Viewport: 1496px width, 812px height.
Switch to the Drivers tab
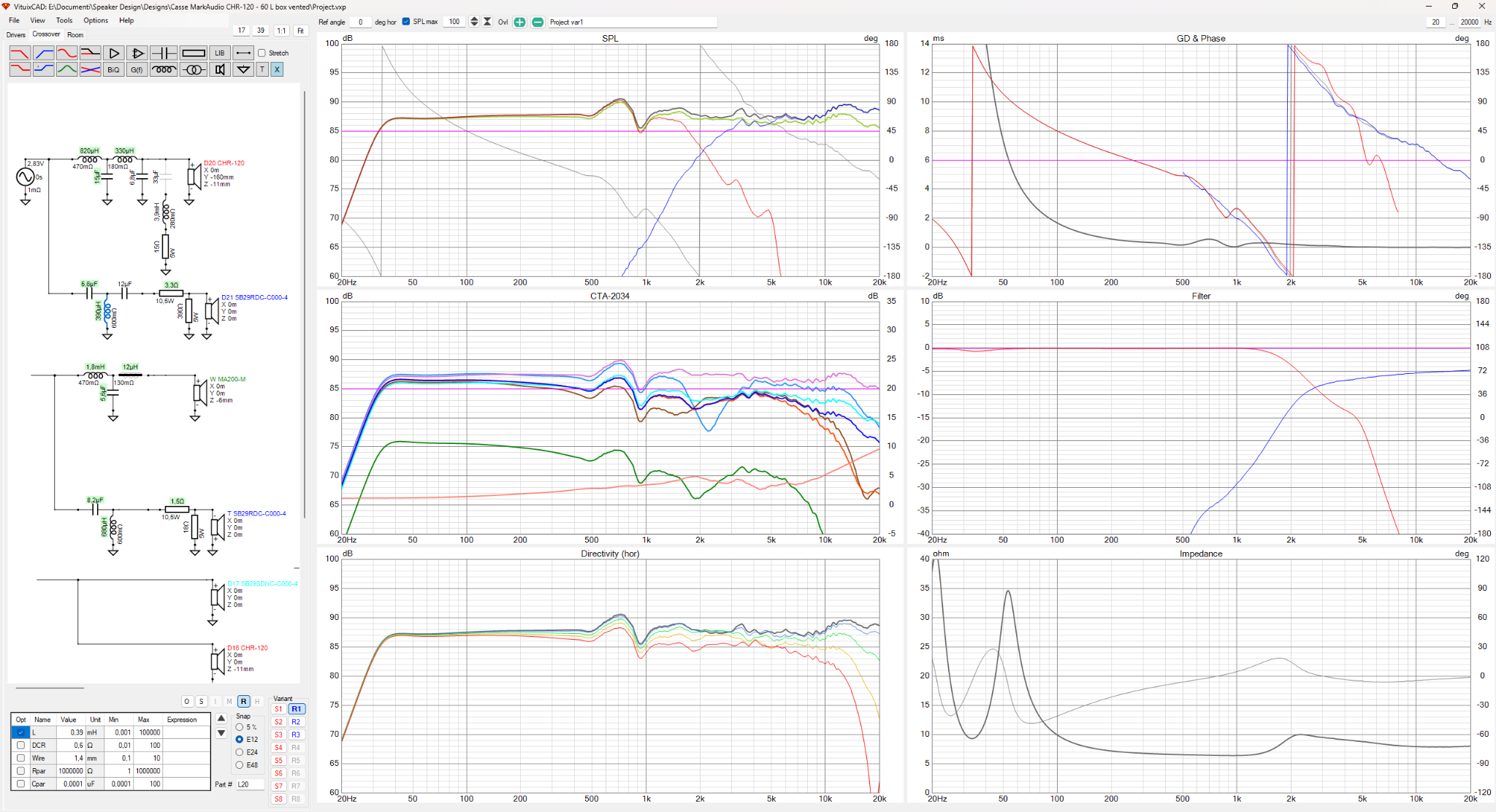coord(15,35)
